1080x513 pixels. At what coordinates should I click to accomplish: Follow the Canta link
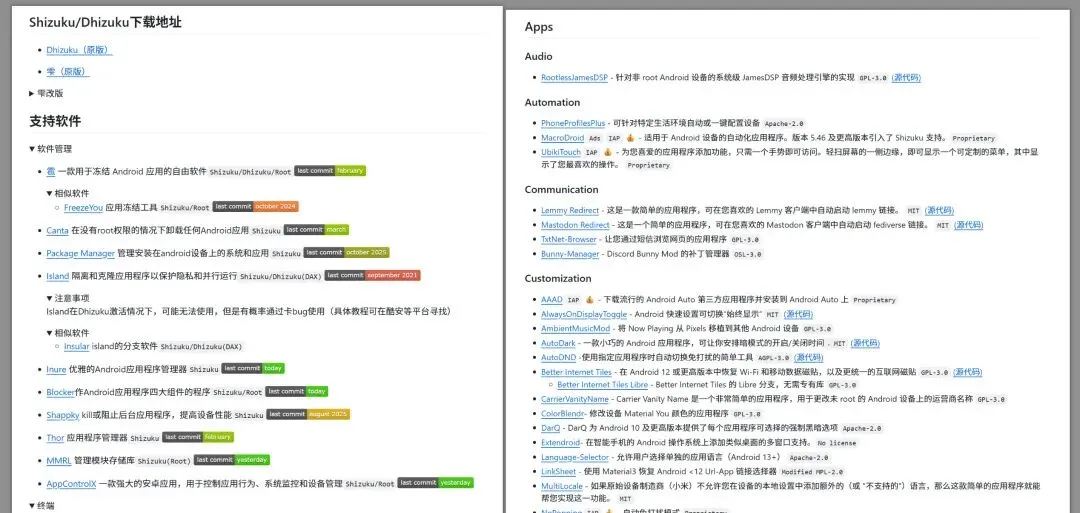tap(57, 231)
